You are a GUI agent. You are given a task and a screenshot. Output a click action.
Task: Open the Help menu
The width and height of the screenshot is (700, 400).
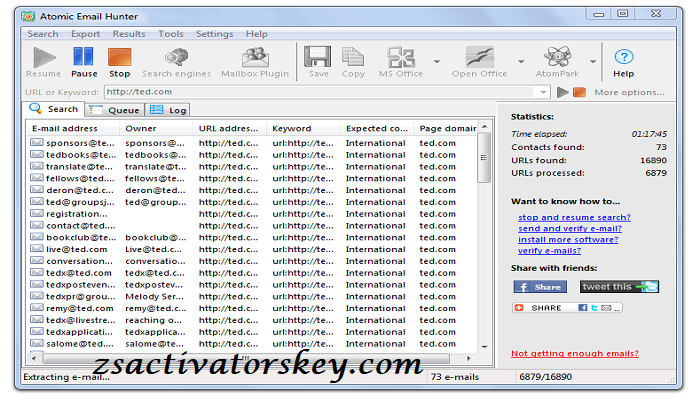[x=257, y=34]
